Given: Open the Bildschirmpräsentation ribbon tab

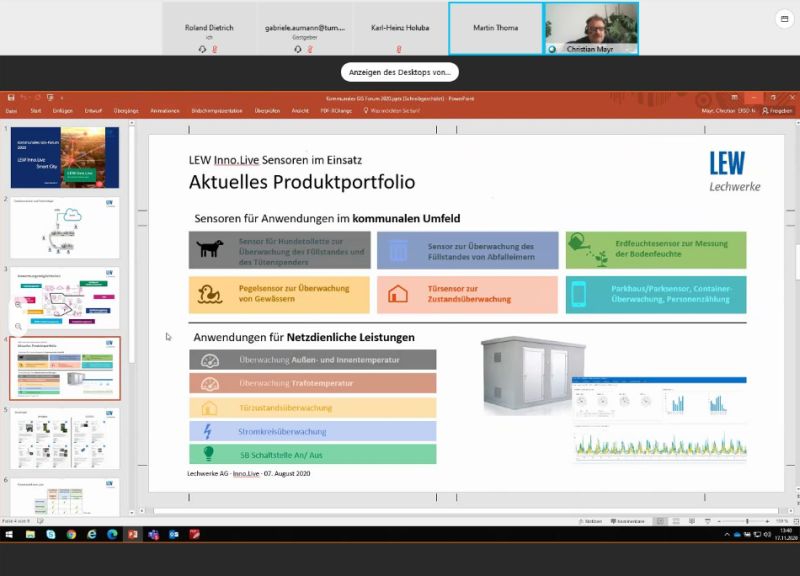Looking at the screenshot, I should coord(217,111).
